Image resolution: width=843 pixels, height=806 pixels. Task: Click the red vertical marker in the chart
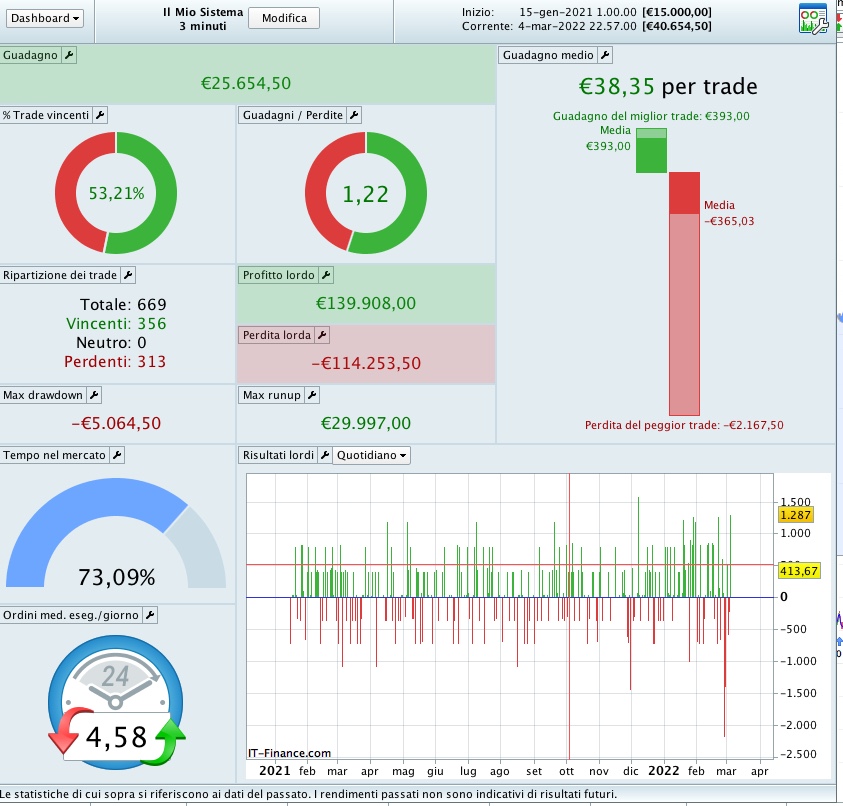pos(569,616)
